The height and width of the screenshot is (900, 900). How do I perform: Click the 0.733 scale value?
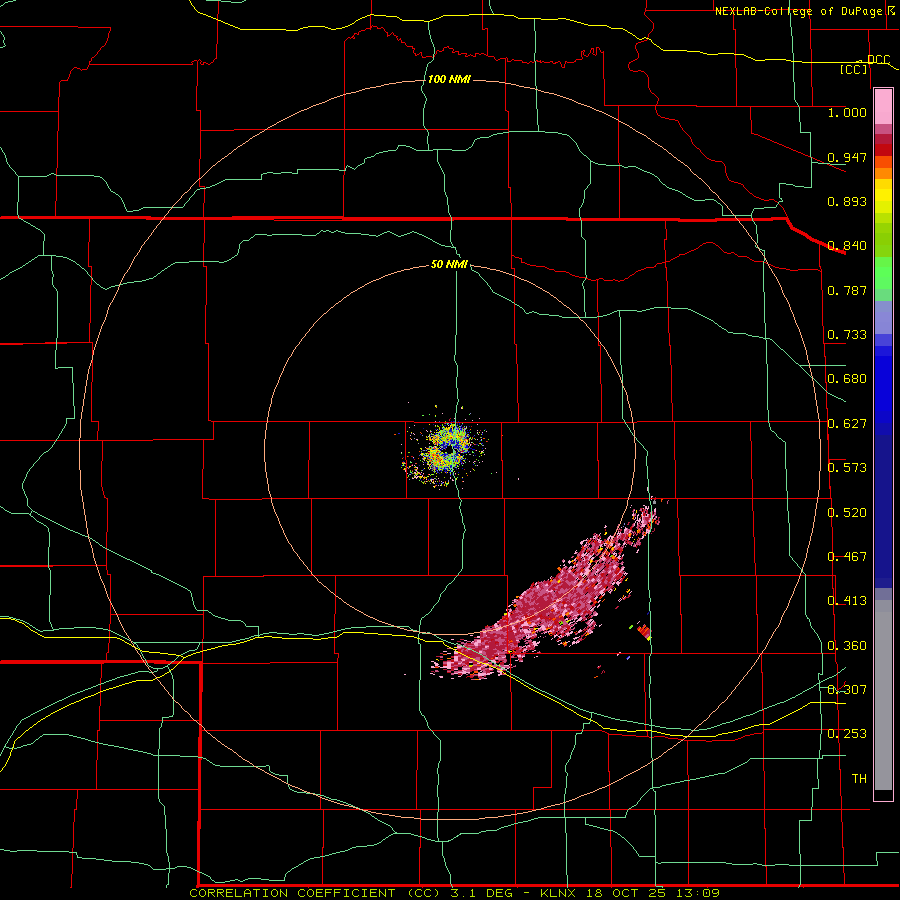[x=847, y=335]
